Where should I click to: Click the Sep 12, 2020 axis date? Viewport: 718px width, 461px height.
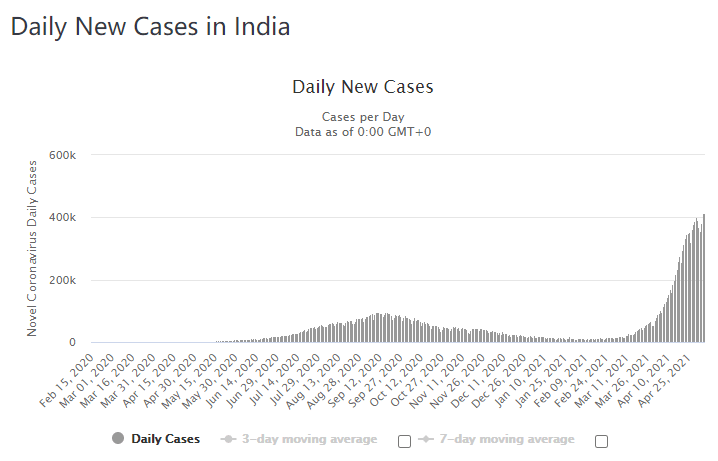(x=354, y=380)
